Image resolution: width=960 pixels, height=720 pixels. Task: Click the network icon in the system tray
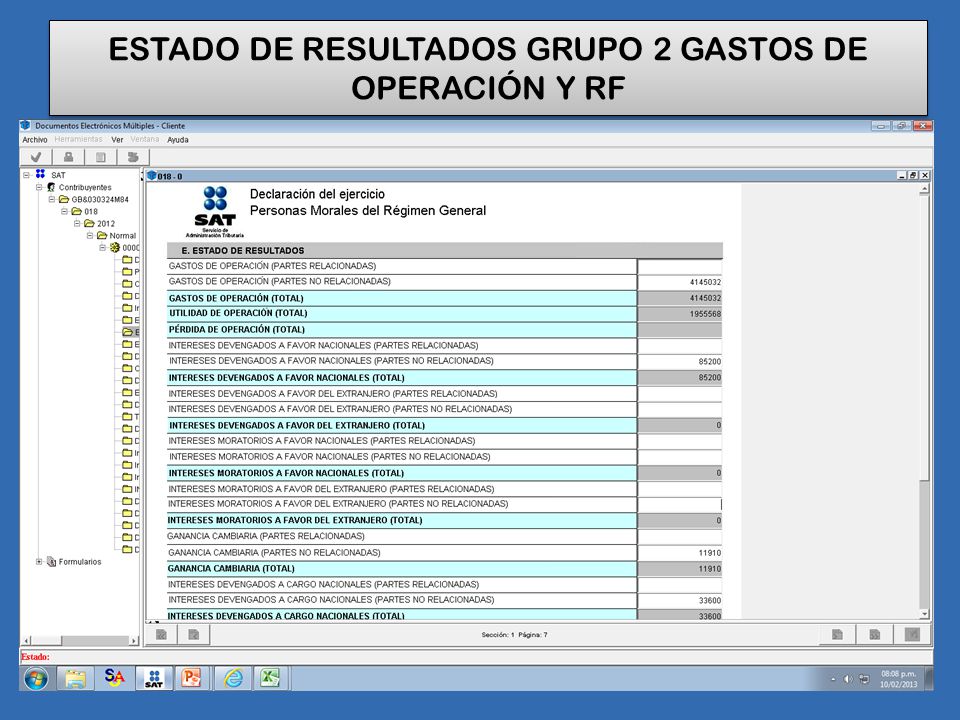(x=864, y=679)
